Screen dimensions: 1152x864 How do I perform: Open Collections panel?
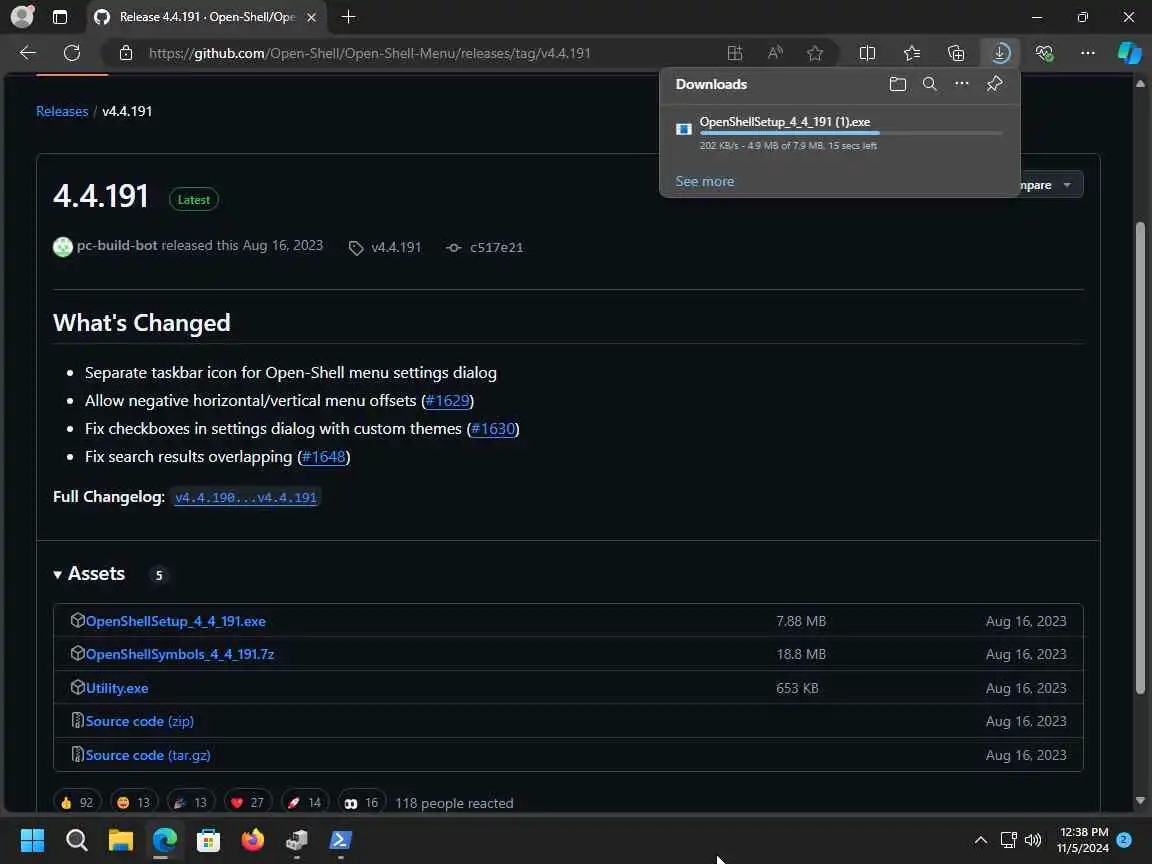coord(956,53)
